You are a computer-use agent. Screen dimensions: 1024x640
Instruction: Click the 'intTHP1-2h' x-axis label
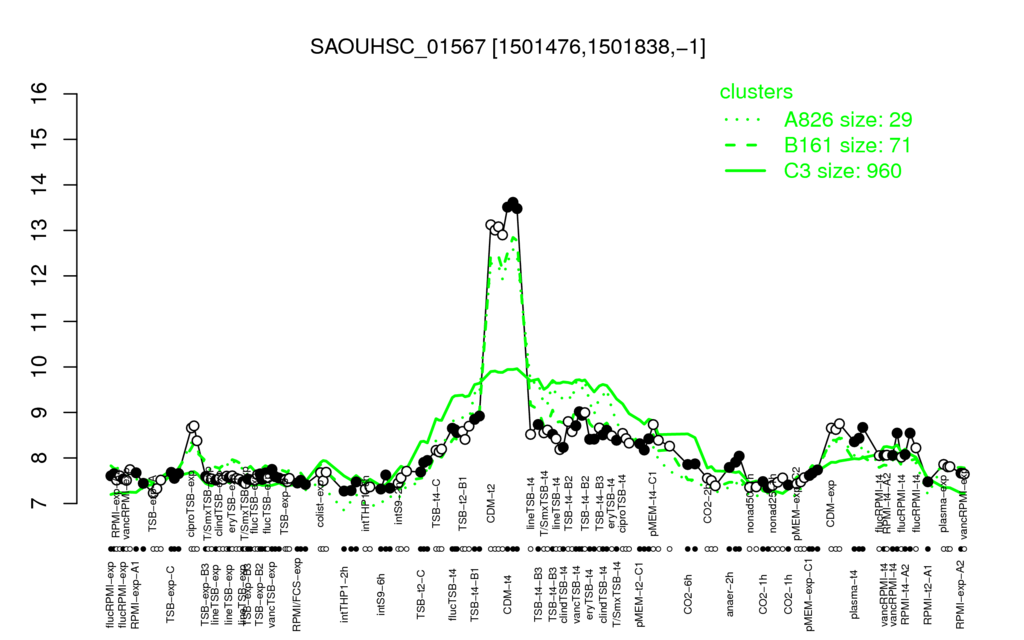click(x=344, y=594)
